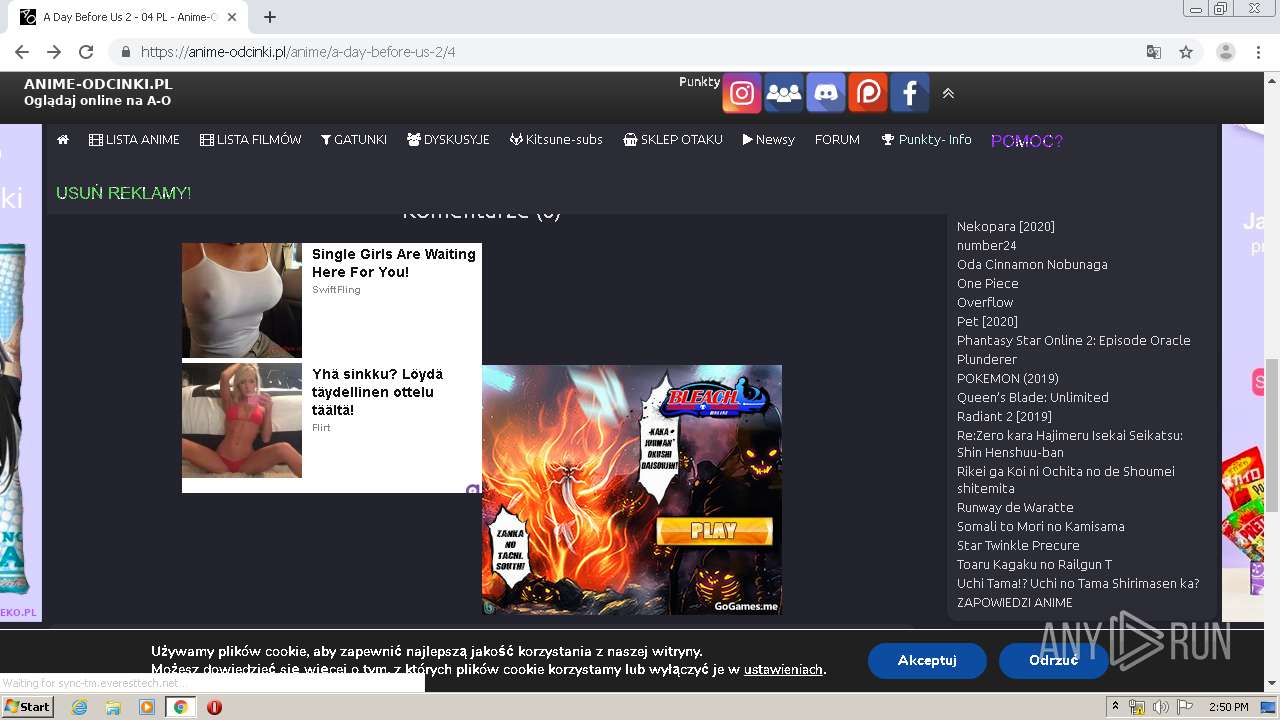This screenshot has height=720, width=1280.
Task: Open Star Twinkle Precure link
Action: coord(1018,546)
